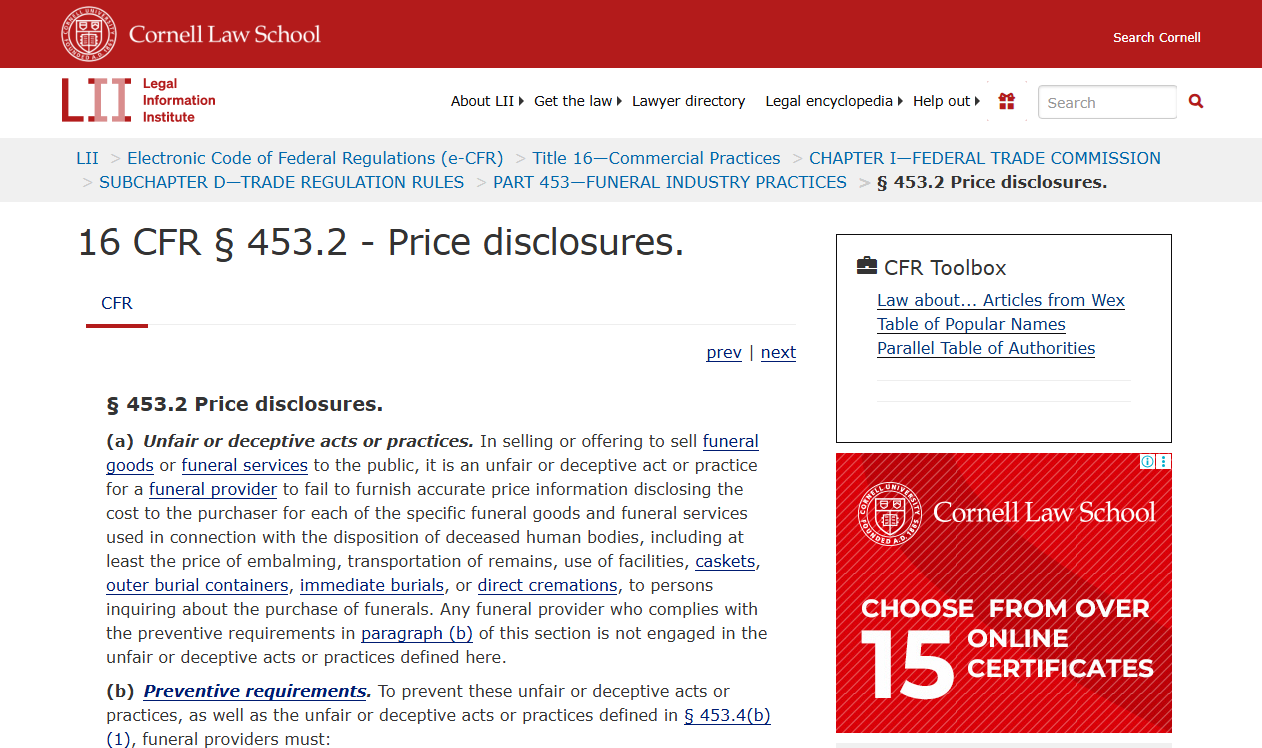Expand the Get the law menu
Viewport: 1262px width, 748px height.
point(578,101)
